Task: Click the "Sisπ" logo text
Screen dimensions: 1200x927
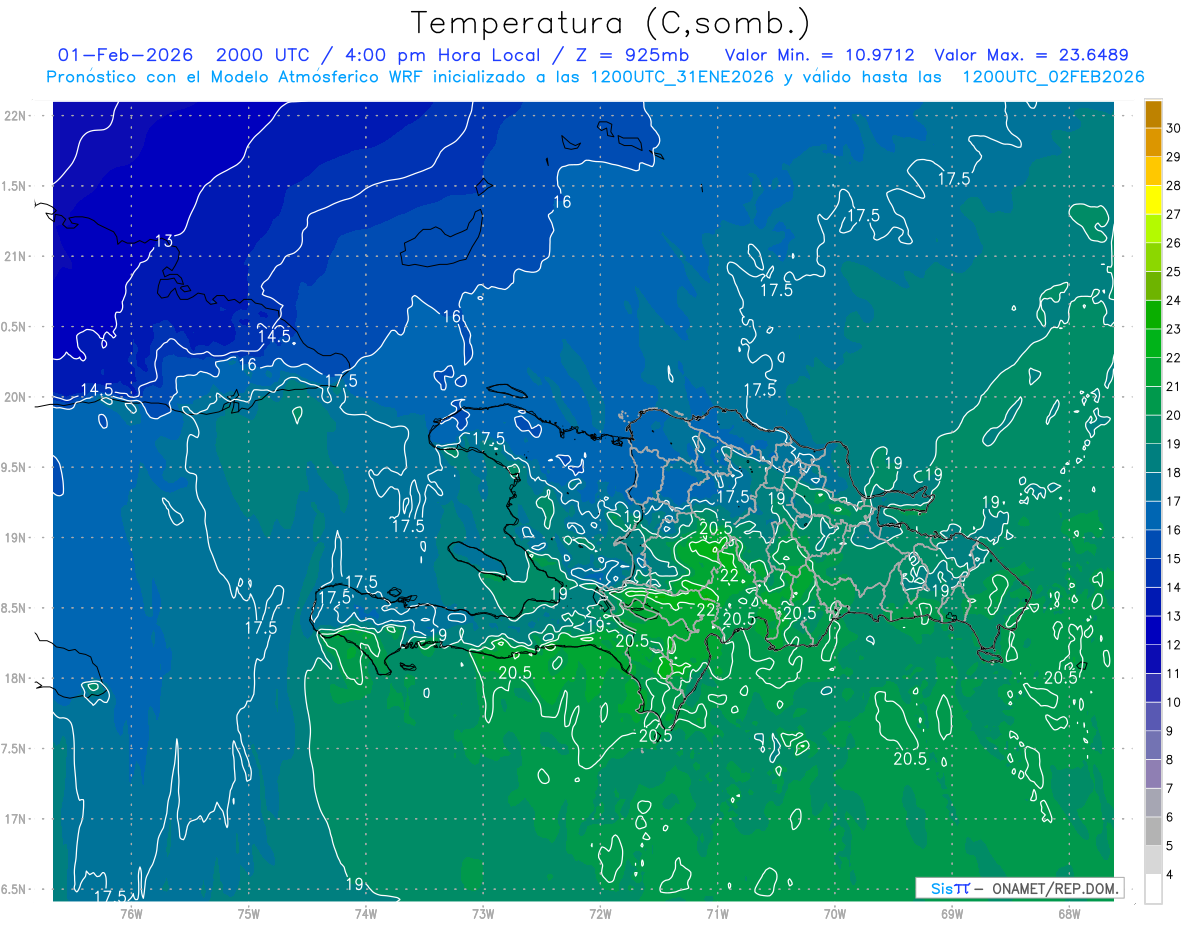Action: [x=949, y=888]
